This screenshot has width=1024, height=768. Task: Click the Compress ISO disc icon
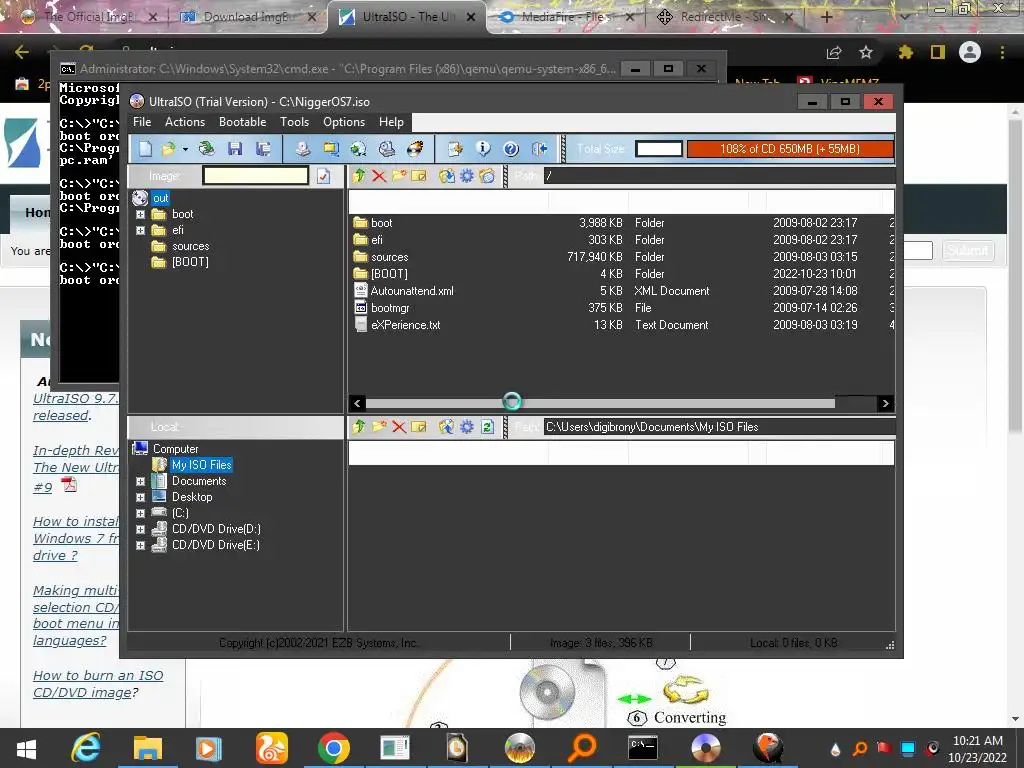tap(359, 149)
